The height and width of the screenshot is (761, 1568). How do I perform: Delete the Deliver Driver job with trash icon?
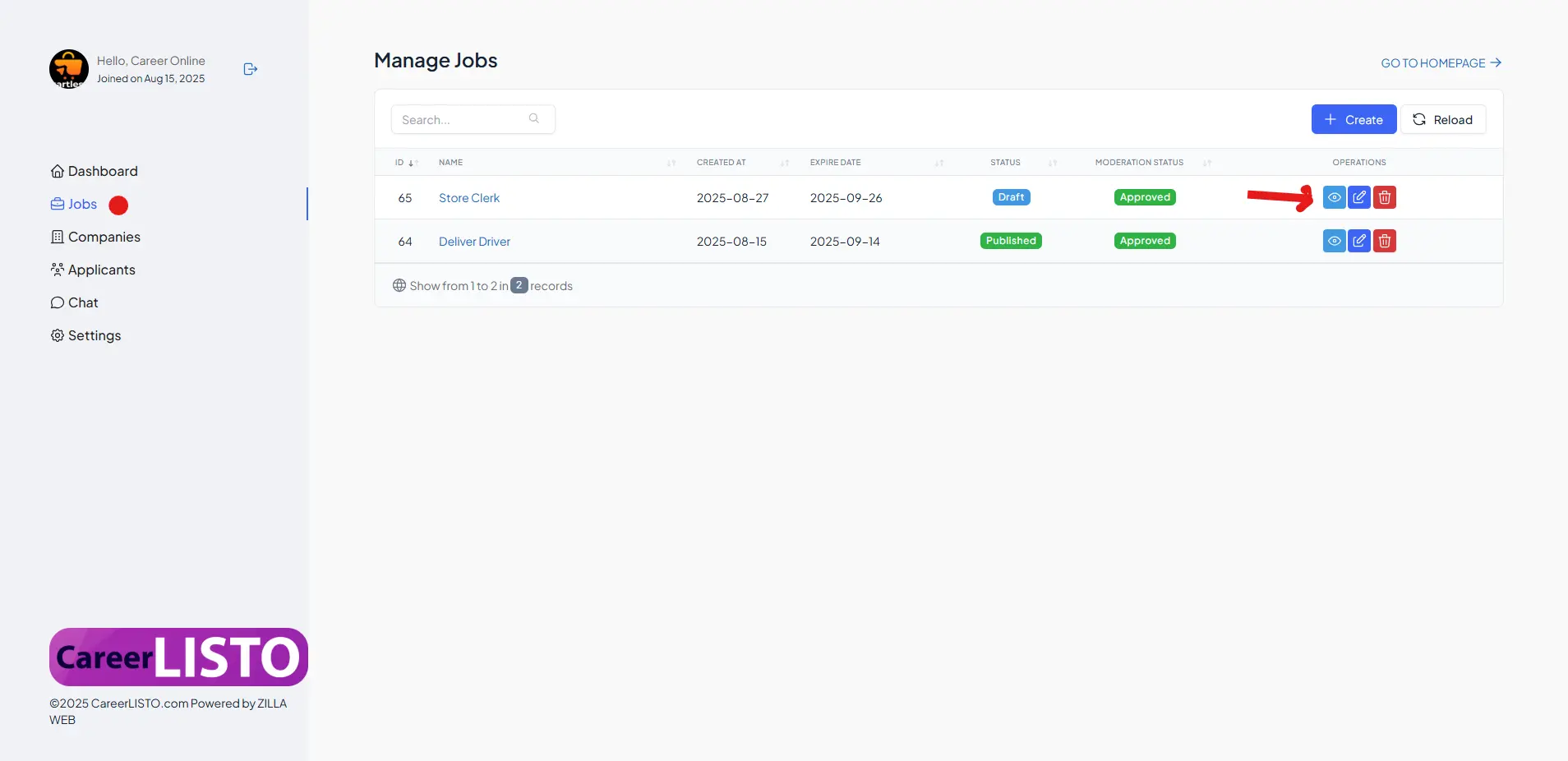click(x=1385, y=241)
